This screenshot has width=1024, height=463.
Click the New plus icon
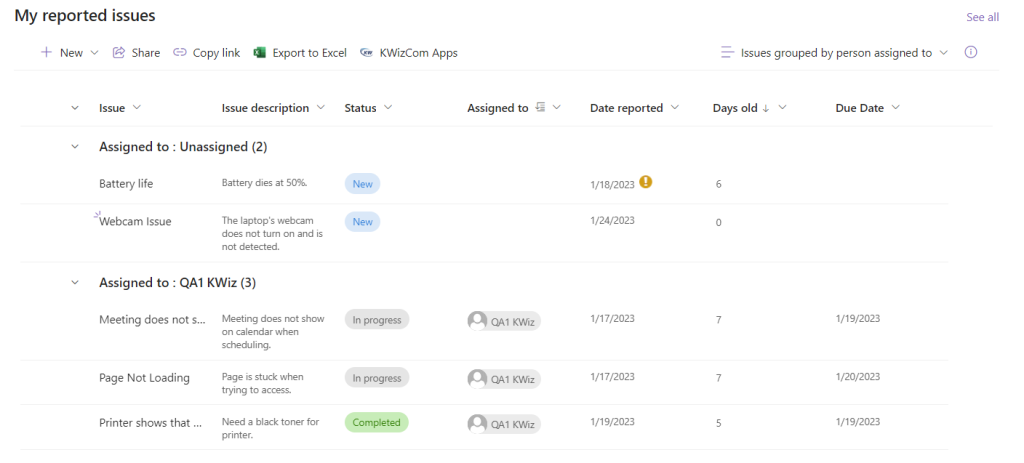(46, 53)
